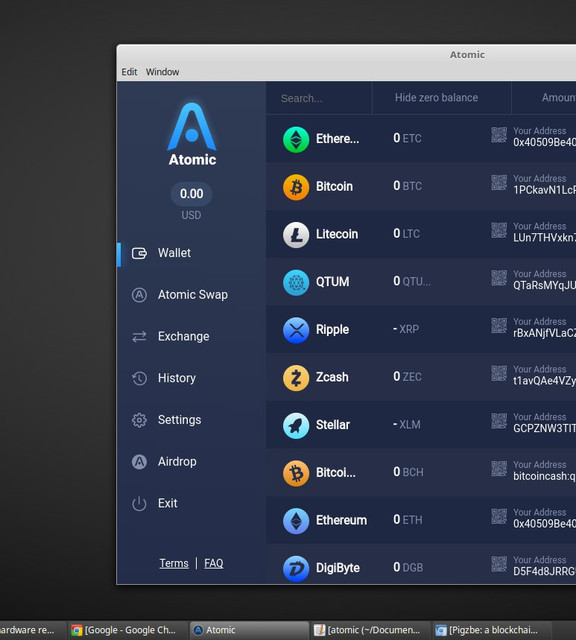Click the Search coins input field

click(x=319, y=98)
